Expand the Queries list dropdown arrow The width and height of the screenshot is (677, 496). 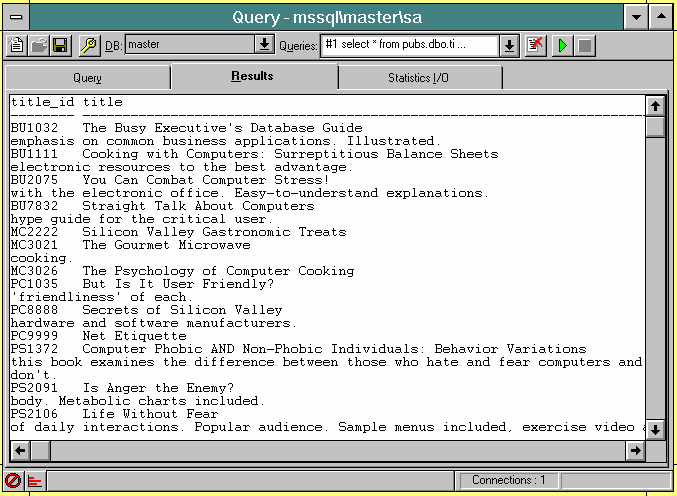pos(509,45)
